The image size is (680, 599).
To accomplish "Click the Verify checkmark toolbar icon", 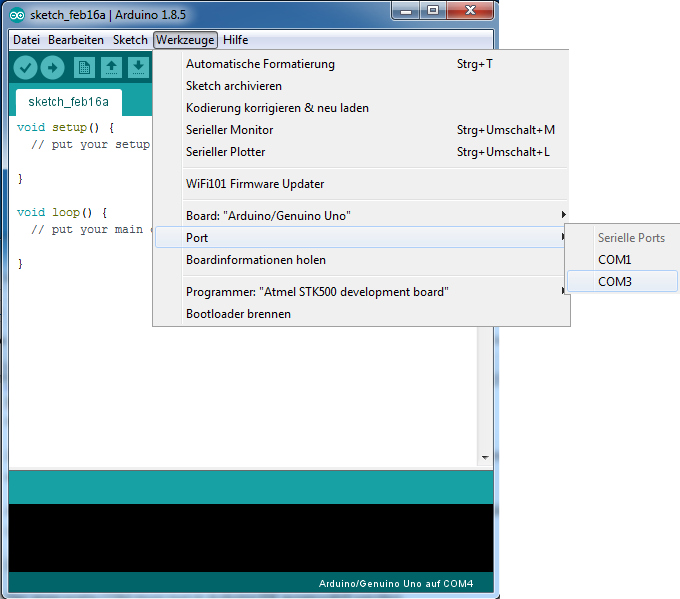I will [25, 67].
